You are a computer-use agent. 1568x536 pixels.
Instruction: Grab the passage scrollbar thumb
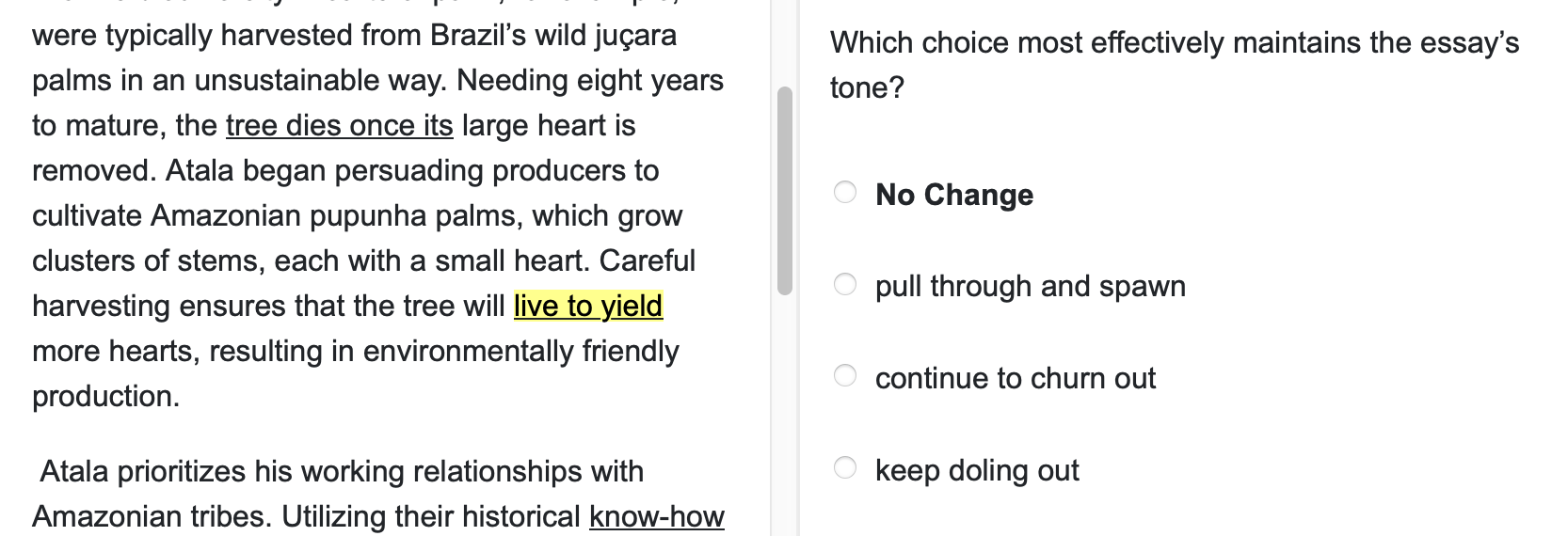click(785, 191)
